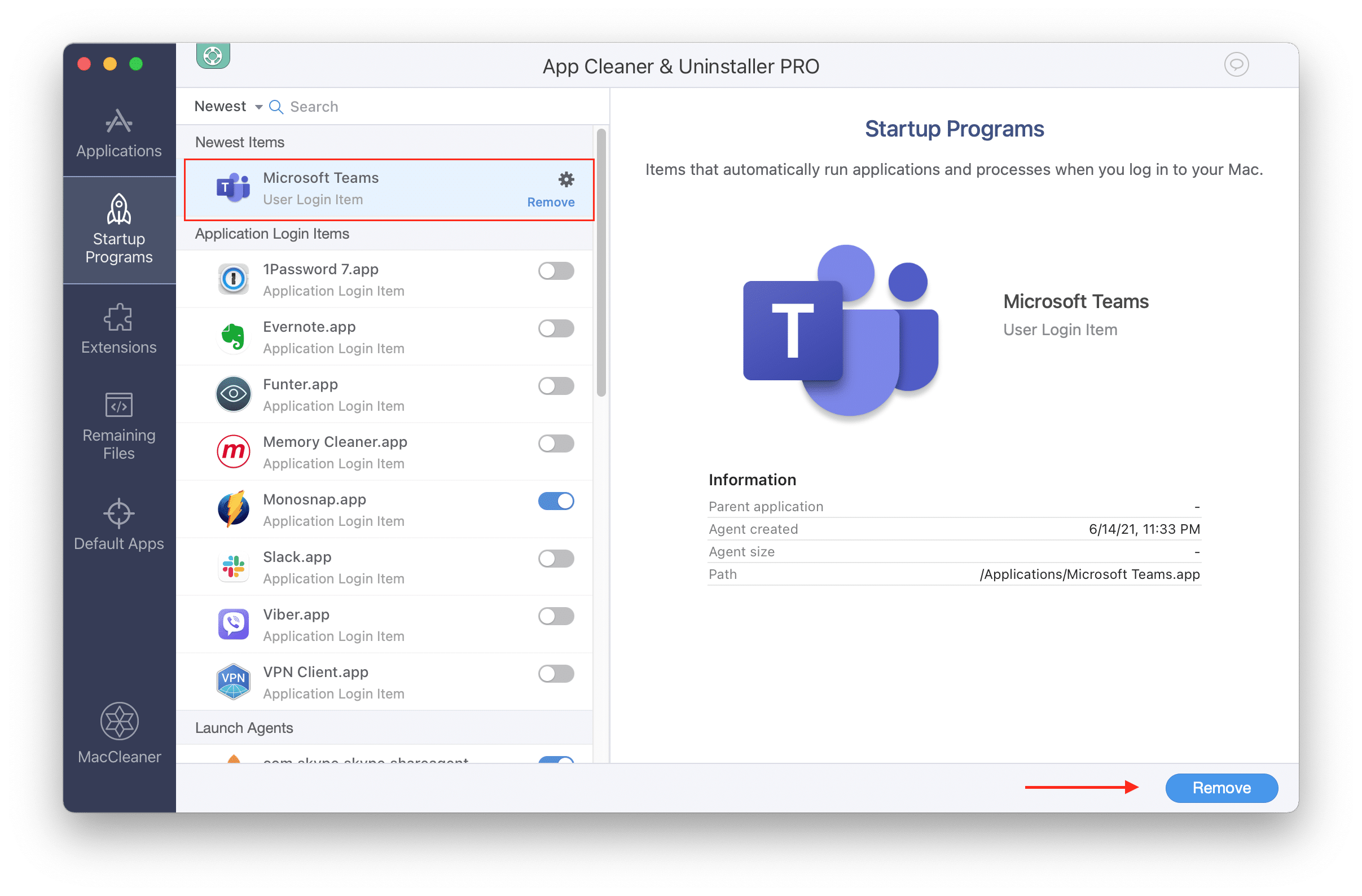Click the Evernote.app elephant icon
1362x896 pixels.
click(233, 336)
